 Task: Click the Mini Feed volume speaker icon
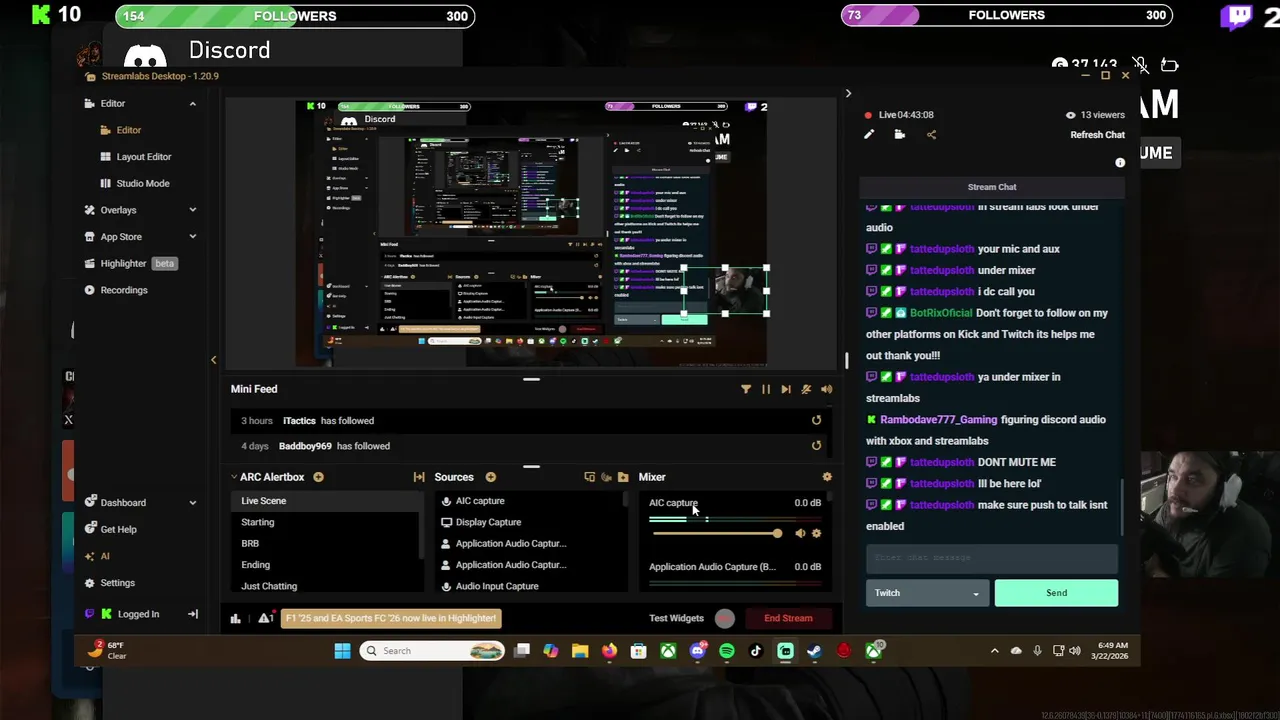tap(826, 389)
